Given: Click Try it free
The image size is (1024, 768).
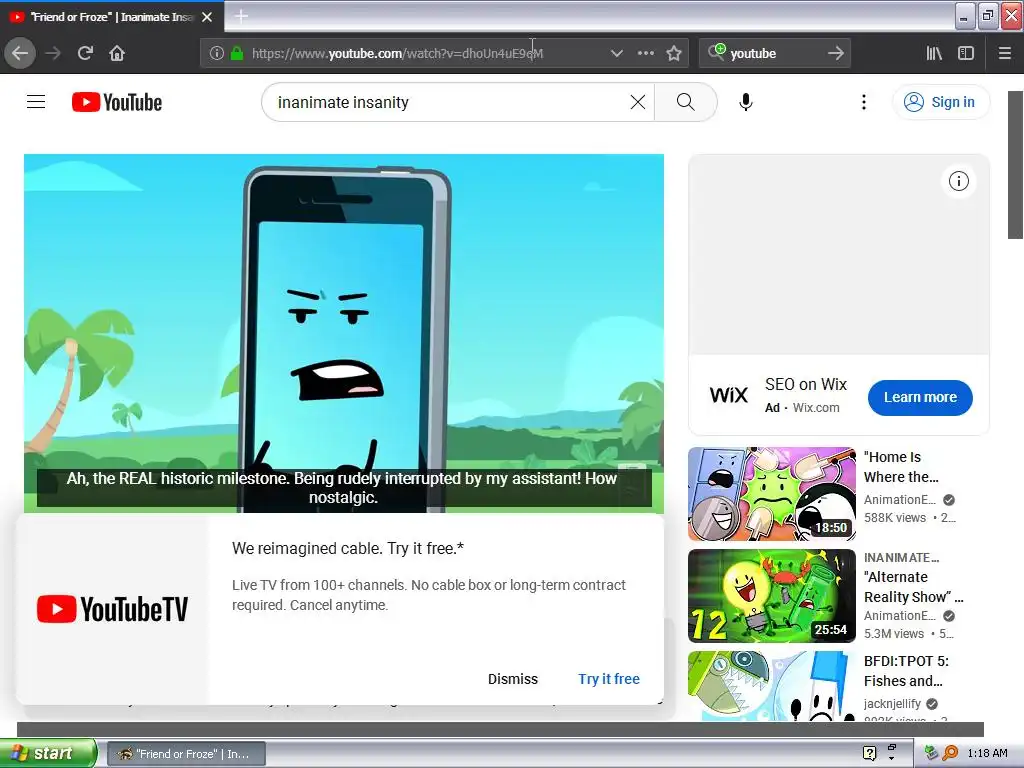Looking at the screenshot, I should [609, 679].
